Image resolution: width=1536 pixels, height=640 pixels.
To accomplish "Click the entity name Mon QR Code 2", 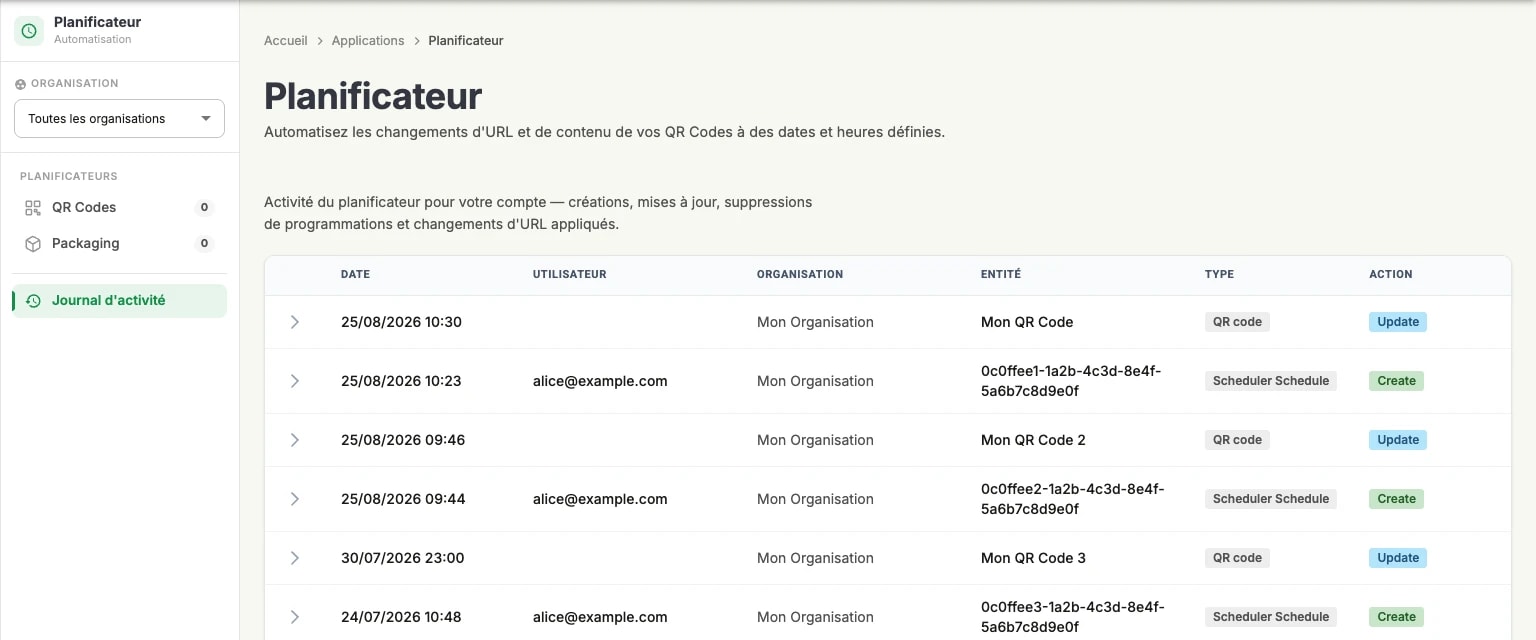I will (1033, 440).
